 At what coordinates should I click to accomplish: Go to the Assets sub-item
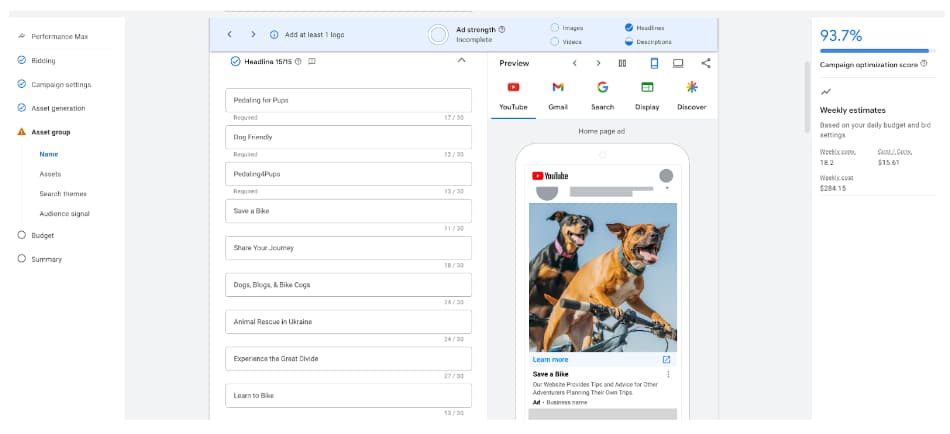click(x=50, y=174)
